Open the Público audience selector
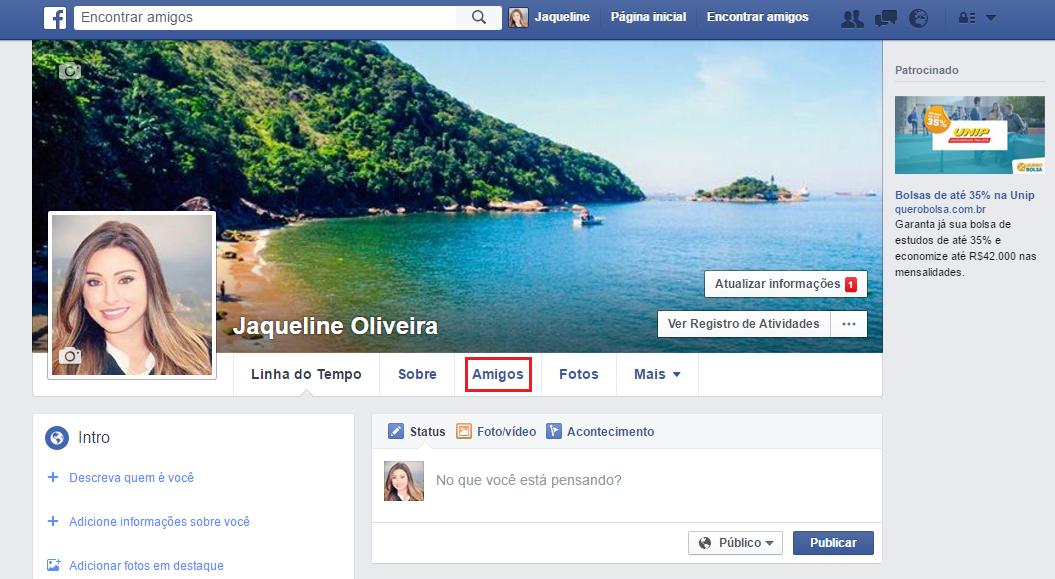The height and width of the screenshot is (579, 1055). click(736, 543)
